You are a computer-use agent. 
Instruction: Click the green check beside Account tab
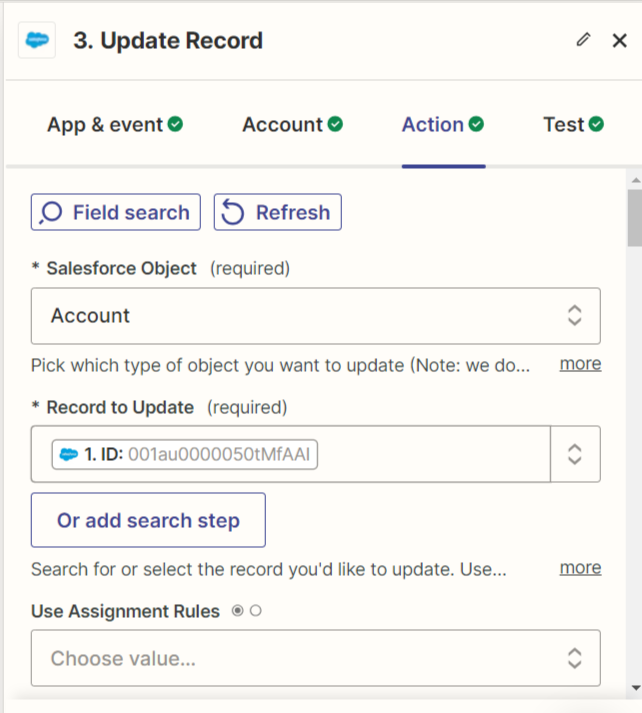(x=335, y=124)
